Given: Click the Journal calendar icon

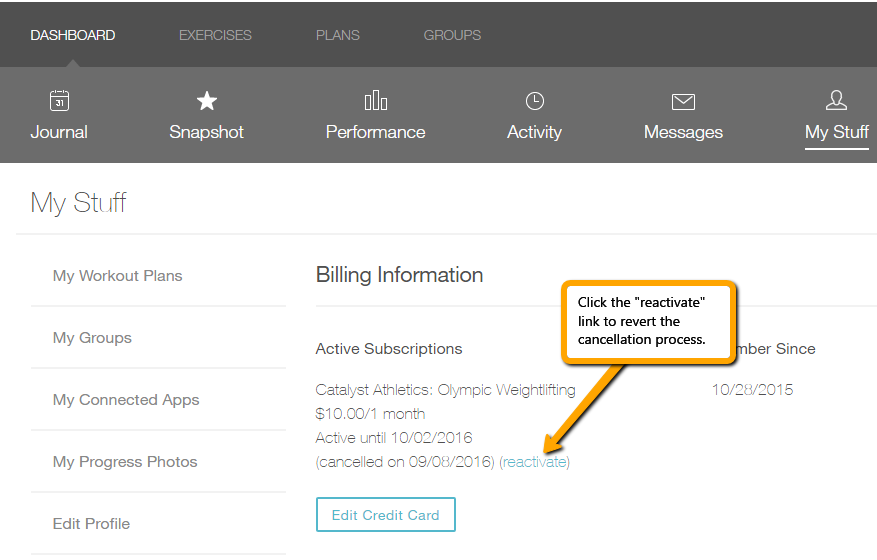Looking at the screenshot, I should coord(59,101).
